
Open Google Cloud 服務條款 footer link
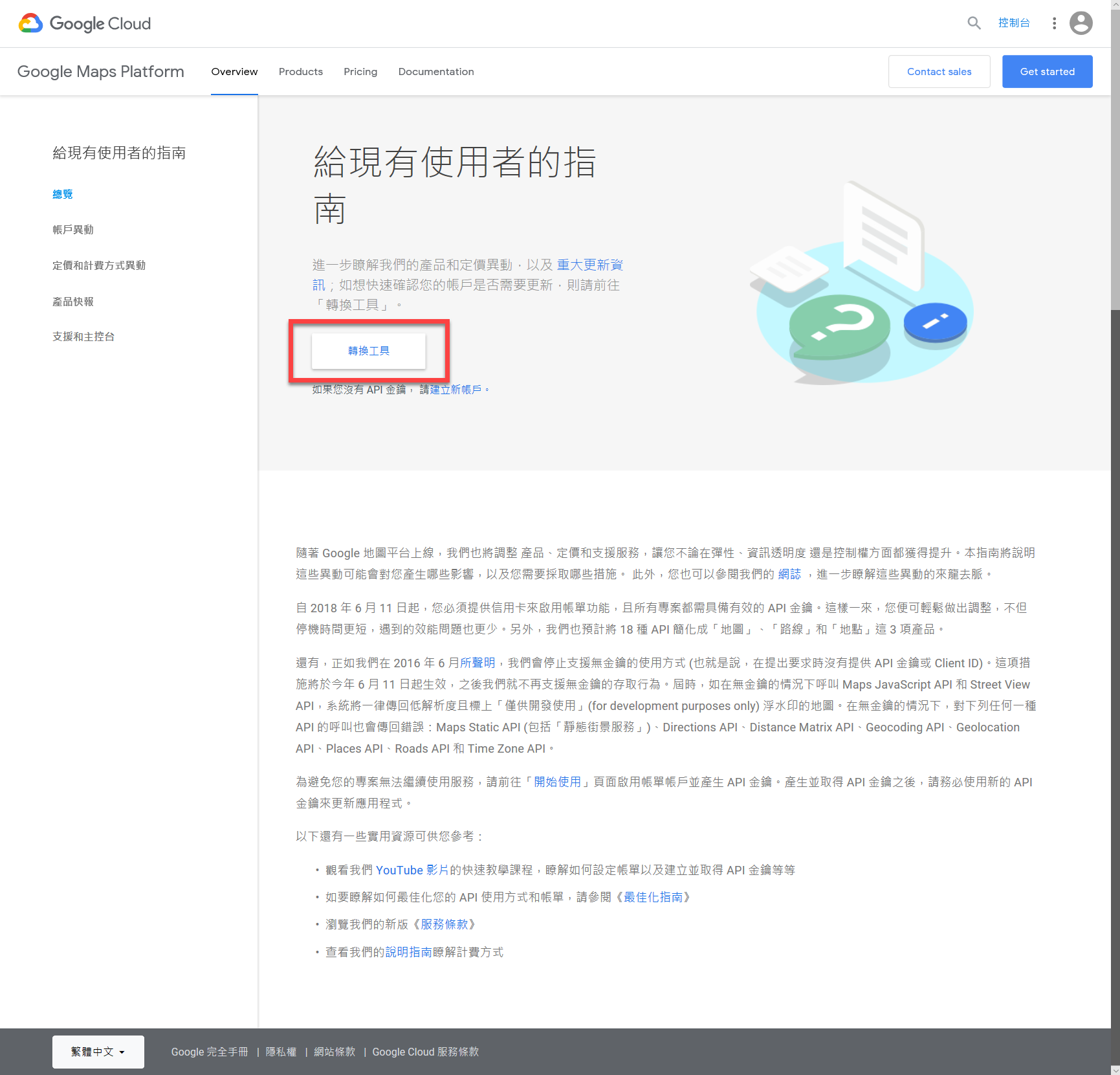(x=426, y=1052)
